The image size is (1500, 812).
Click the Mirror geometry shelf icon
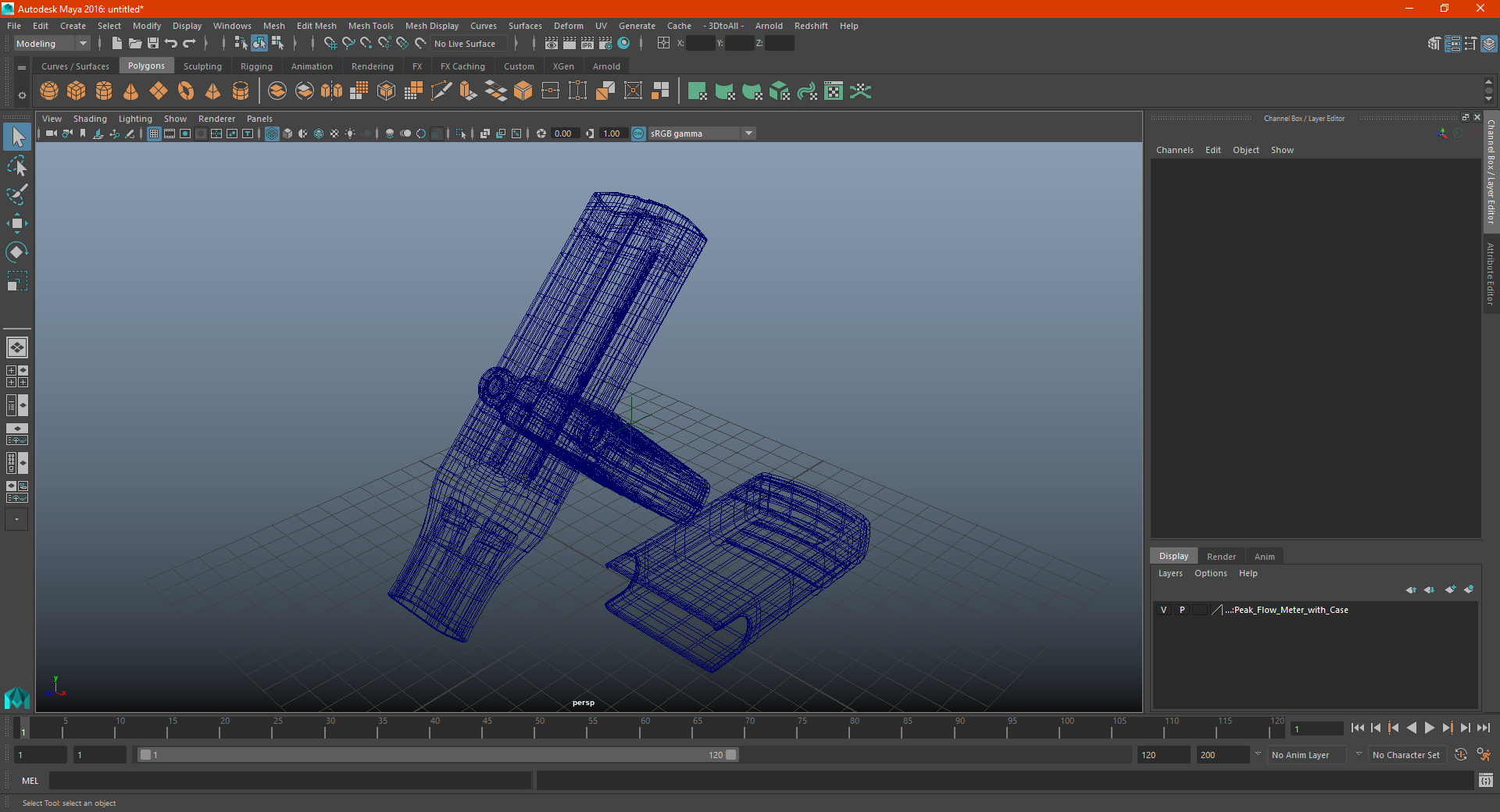click(332, 91)
